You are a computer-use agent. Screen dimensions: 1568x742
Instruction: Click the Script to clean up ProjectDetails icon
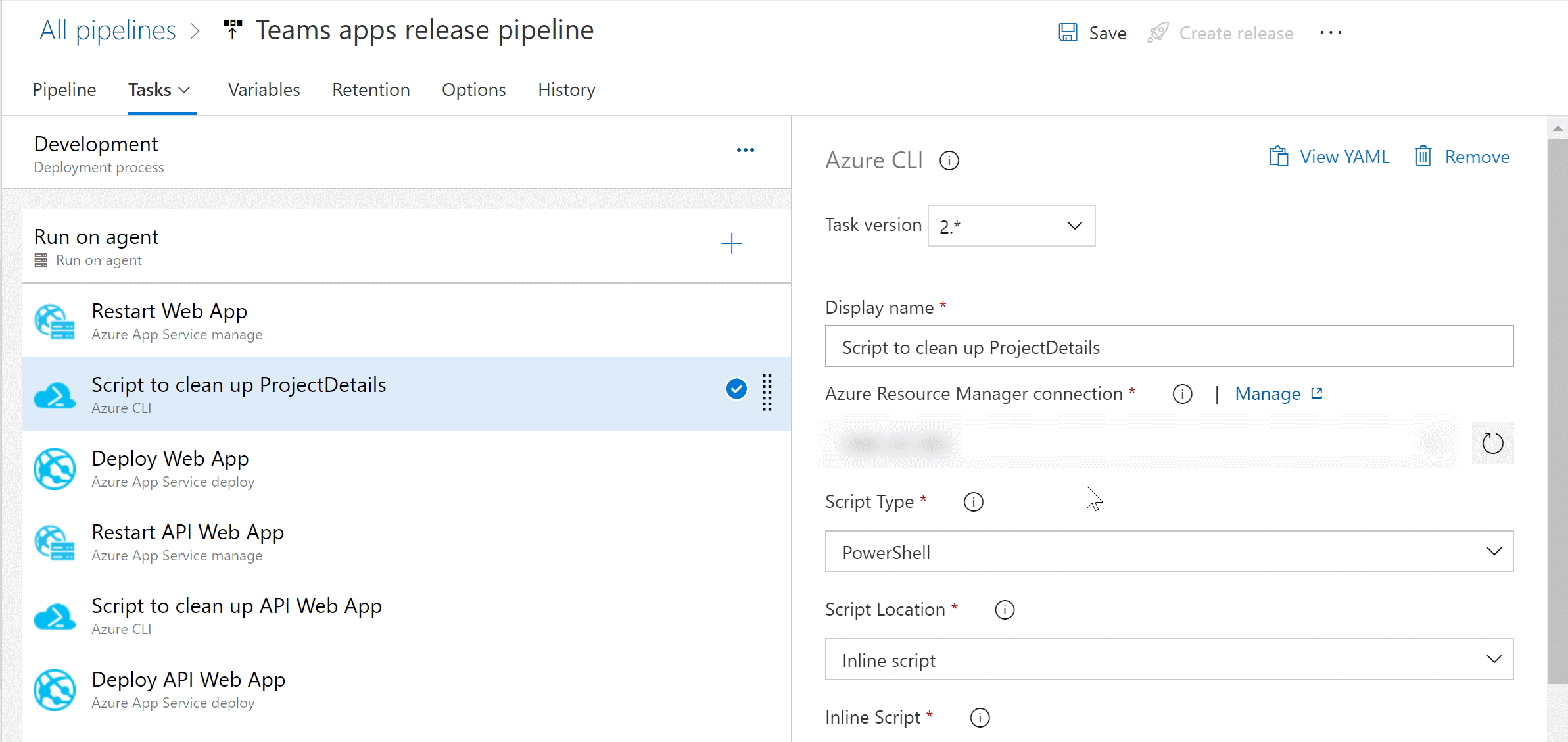click(x=55, y=395)
